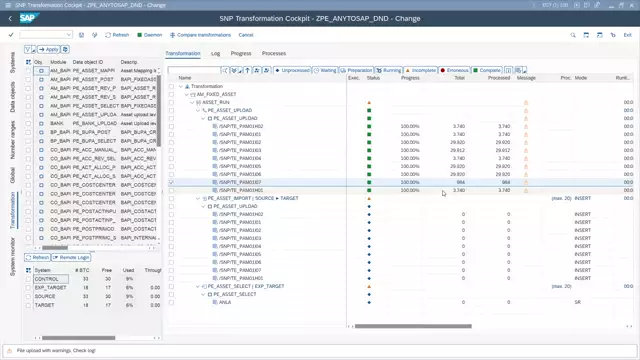Click select-all icon in System table header

(x=28, y=270)
